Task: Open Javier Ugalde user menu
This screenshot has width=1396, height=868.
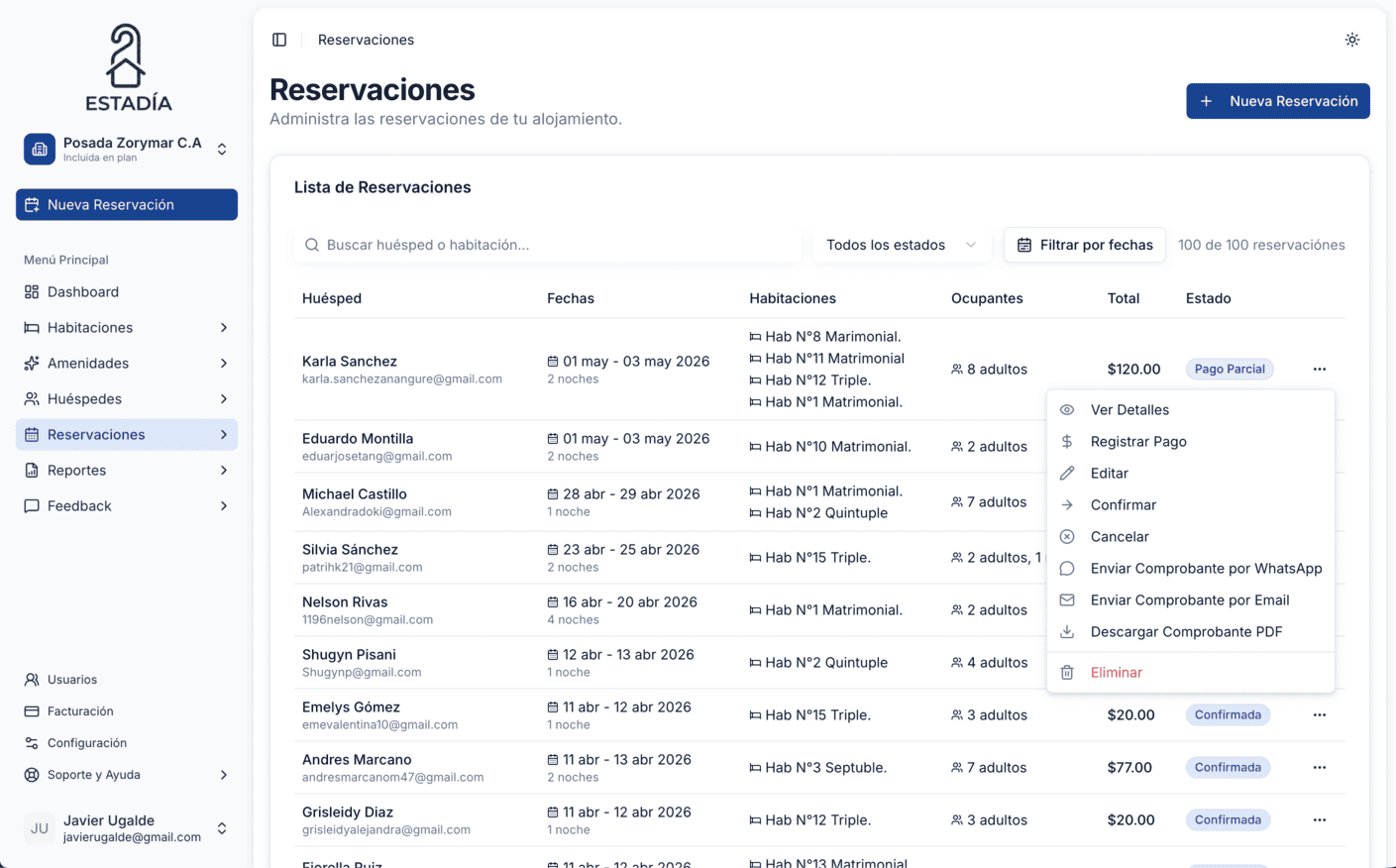Action: [127, 828]
